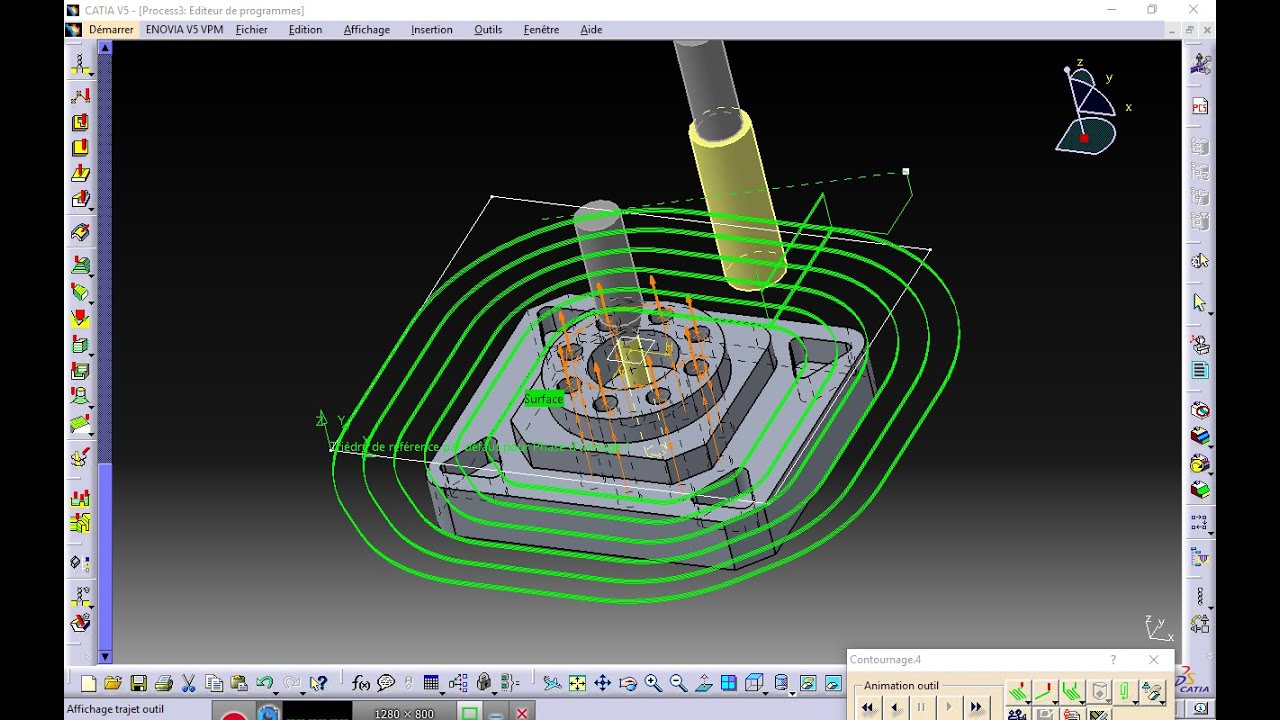The height and width of the screenshot is (720, 1280).
Task: Play the tool animation forward
Action: pyautogui.click(x=949, y=707)
